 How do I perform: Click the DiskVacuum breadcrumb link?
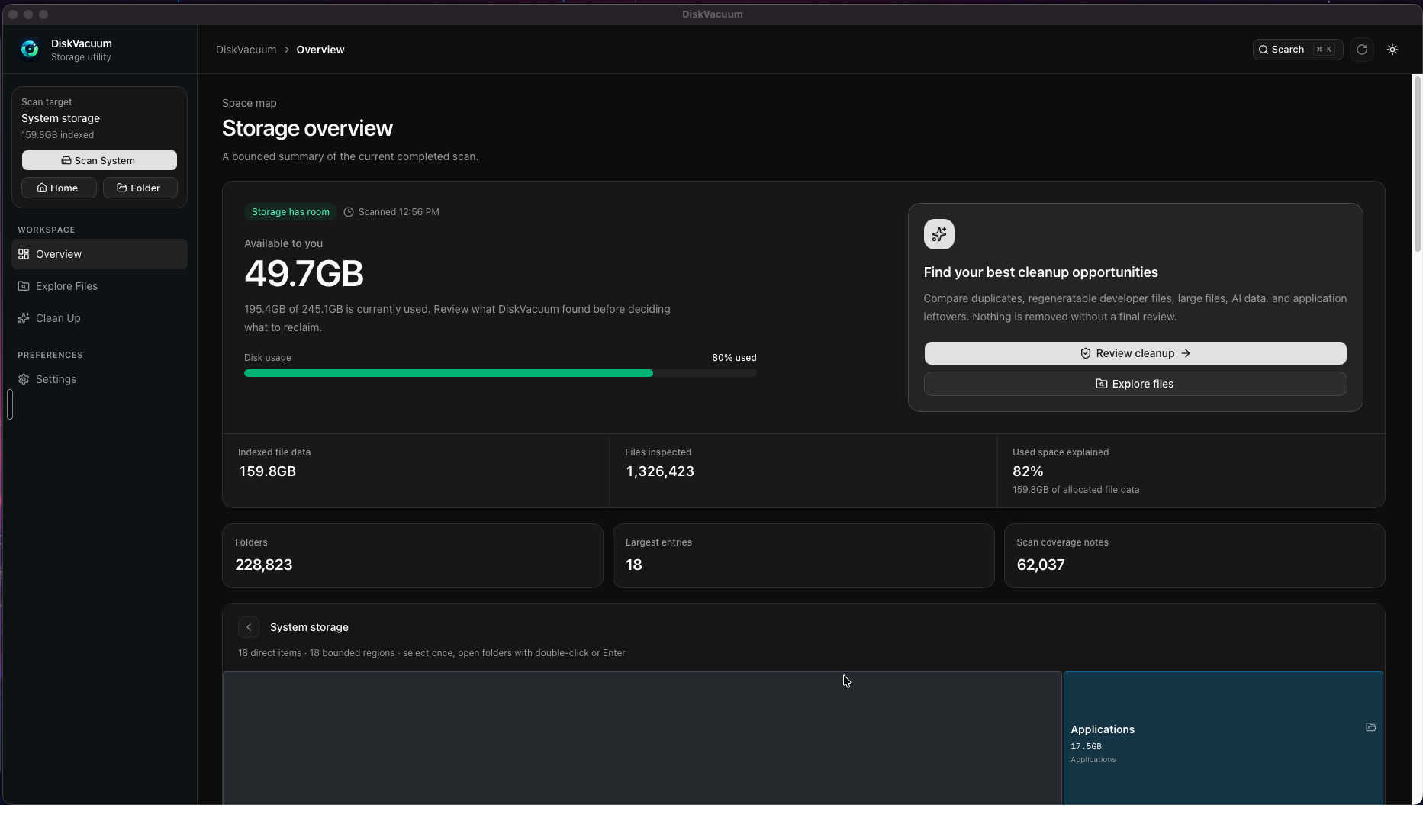tap(246, 50)
